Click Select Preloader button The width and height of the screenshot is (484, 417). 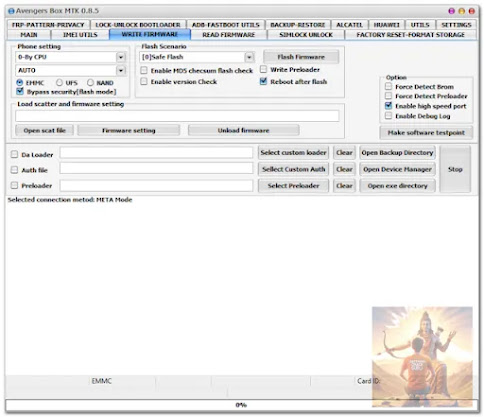[293, 186]
